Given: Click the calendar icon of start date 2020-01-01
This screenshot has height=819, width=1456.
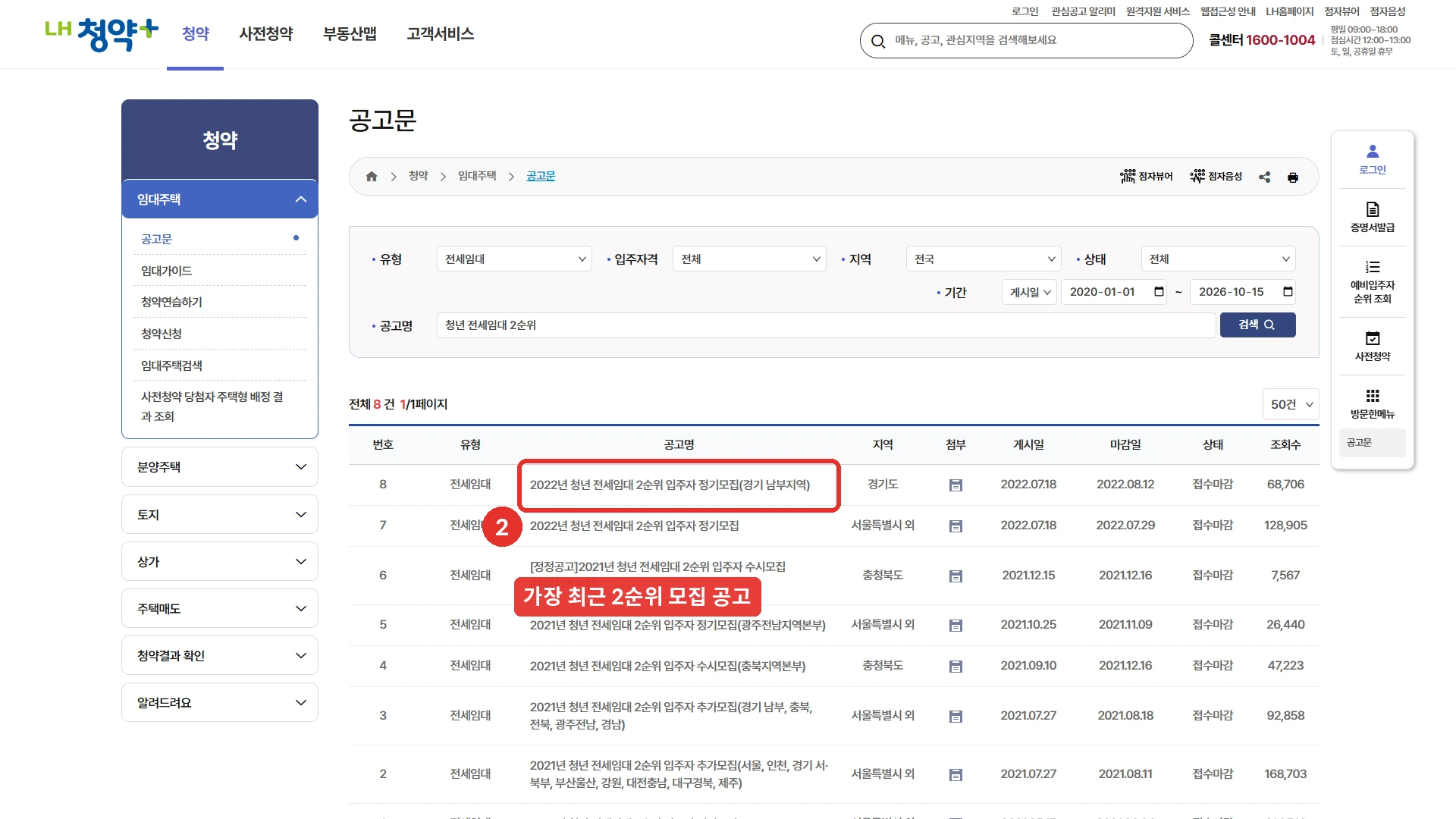Looking at the screenshot, I should pos(1159,292).
